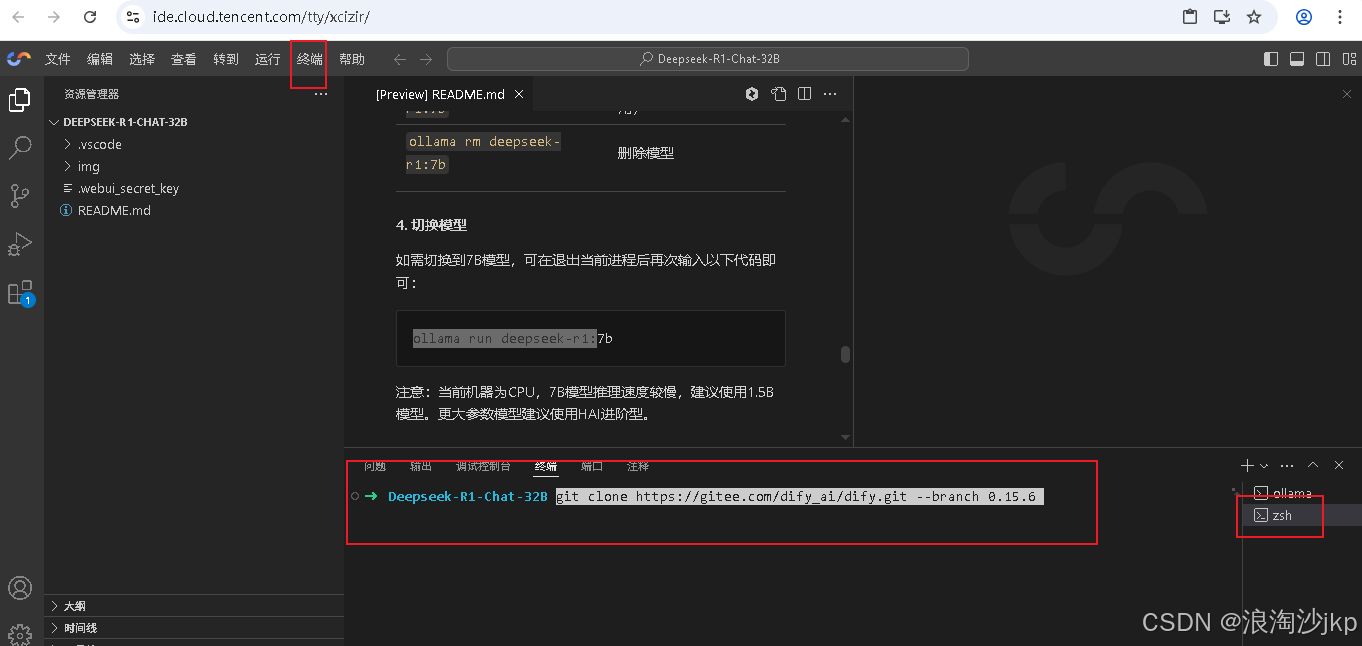Screen dimensions: 1362x646
Task: Click the Deepseek-R1-Chat-32B command center search
Action: pyautogui.click(x=708, y=59)
